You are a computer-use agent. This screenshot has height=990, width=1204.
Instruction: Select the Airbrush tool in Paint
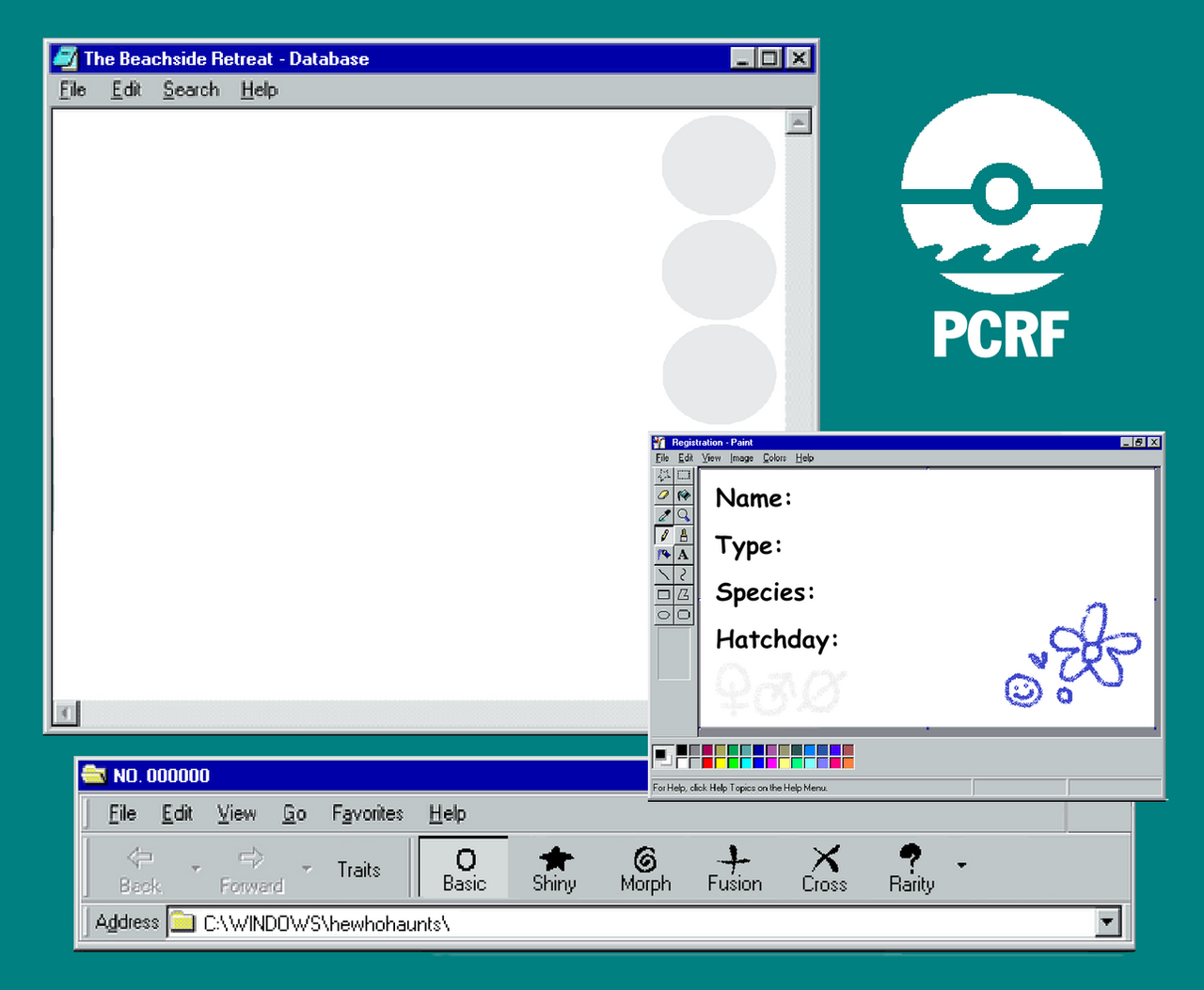(664, 555)
